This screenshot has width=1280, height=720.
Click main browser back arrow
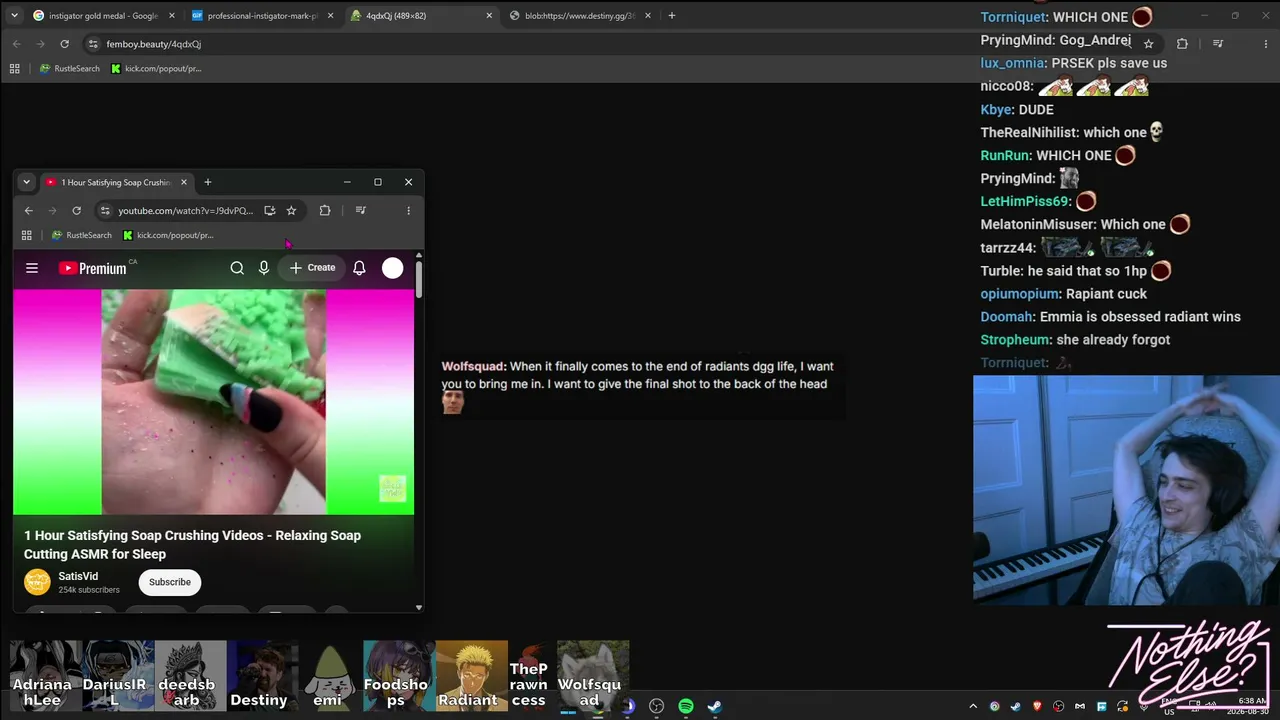point(16,44)
